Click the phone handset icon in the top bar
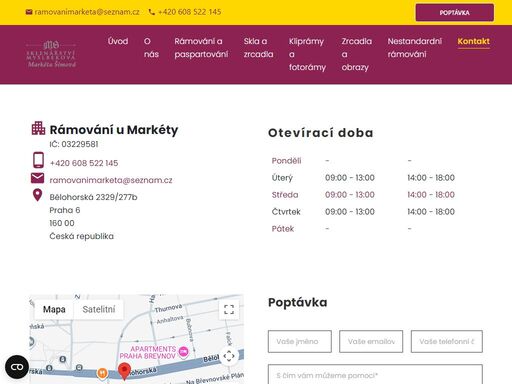Screen dimensions: 512x384 point(152,12)
